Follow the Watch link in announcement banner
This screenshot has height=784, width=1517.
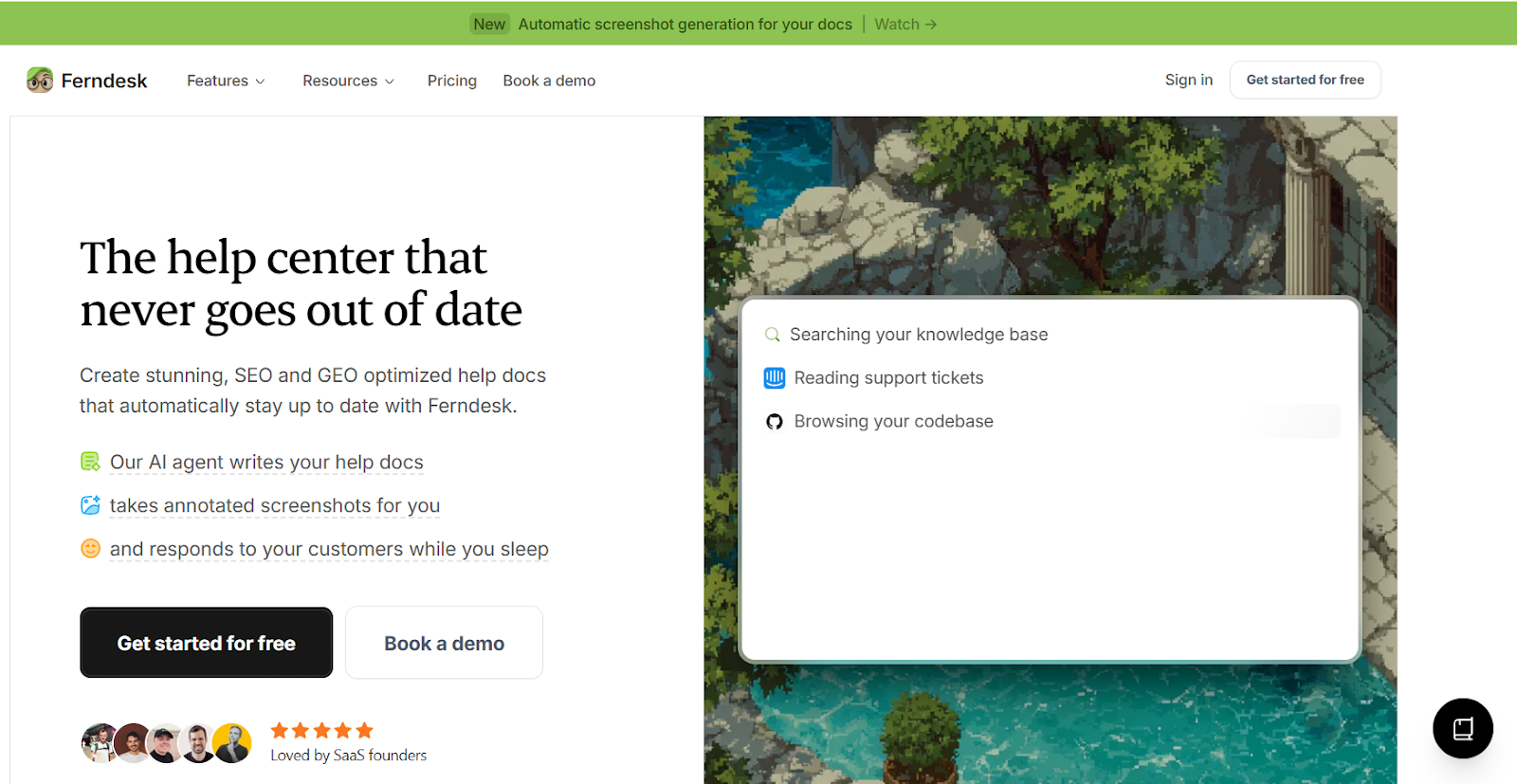905,24
